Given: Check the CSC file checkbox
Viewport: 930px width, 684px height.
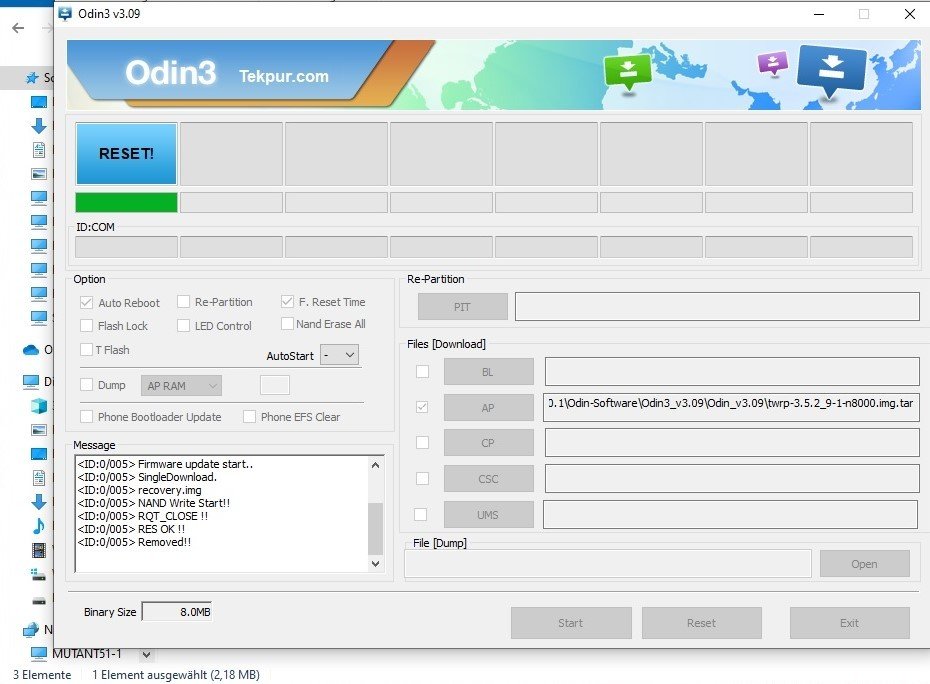Looking at the screenshot, I should 422,478.
